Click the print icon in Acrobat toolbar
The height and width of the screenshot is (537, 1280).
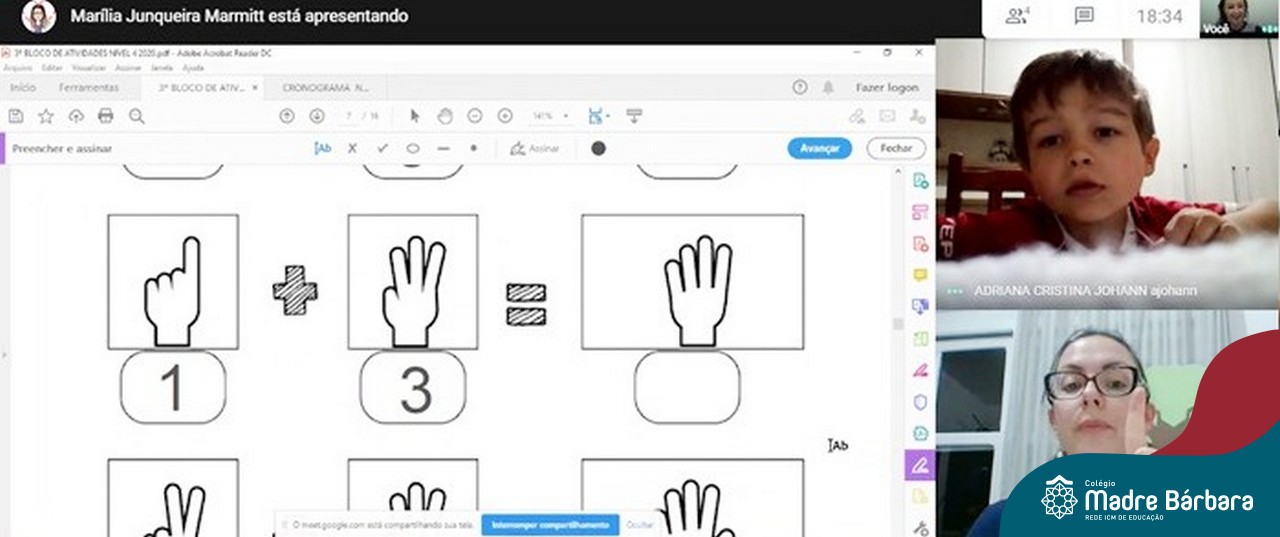click(x=106, y=116)
